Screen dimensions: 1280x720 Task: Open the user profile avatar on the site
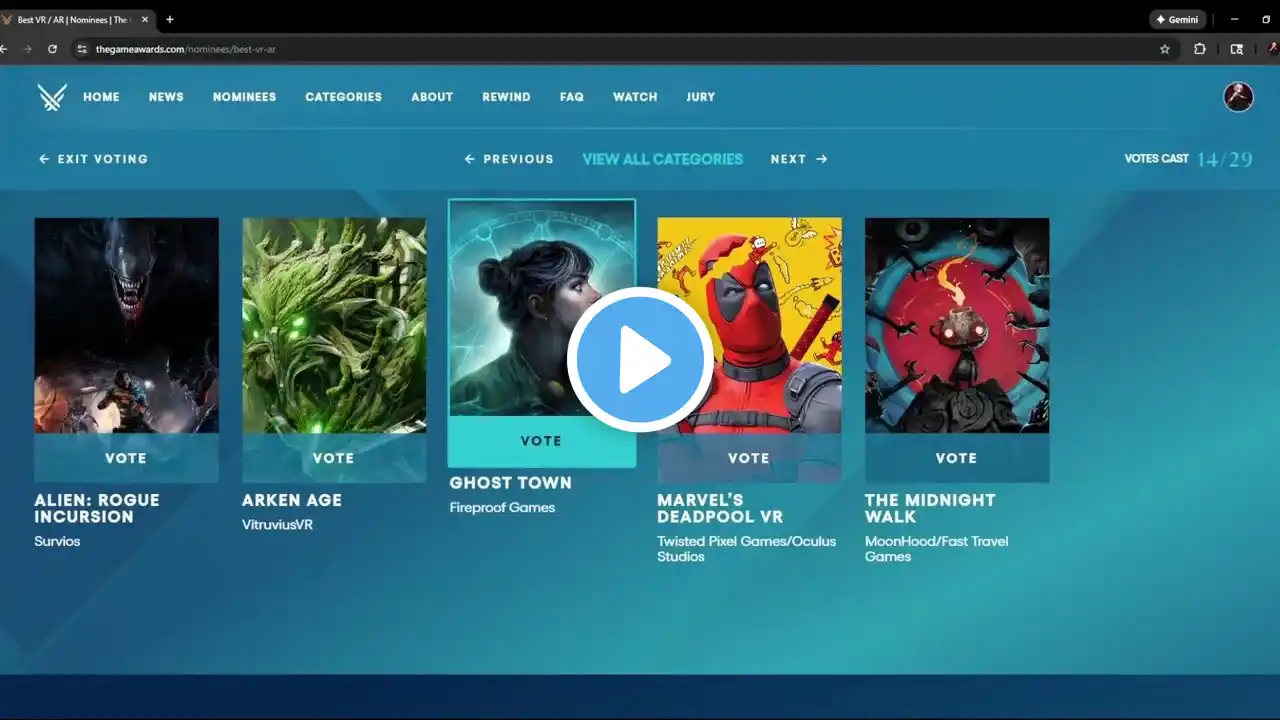[1239, 97]
